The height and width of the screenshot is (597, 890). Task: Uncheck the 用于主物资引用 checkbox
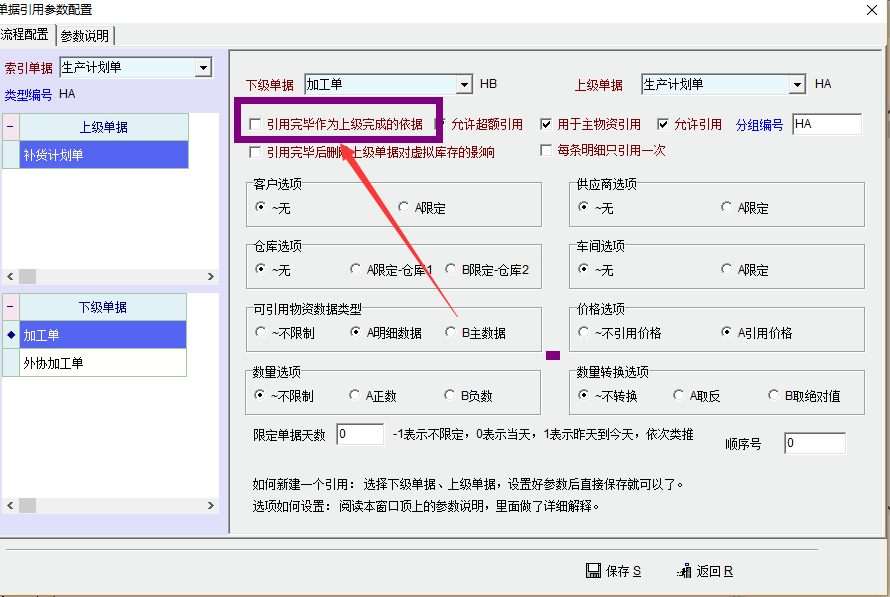coord(546,125)
